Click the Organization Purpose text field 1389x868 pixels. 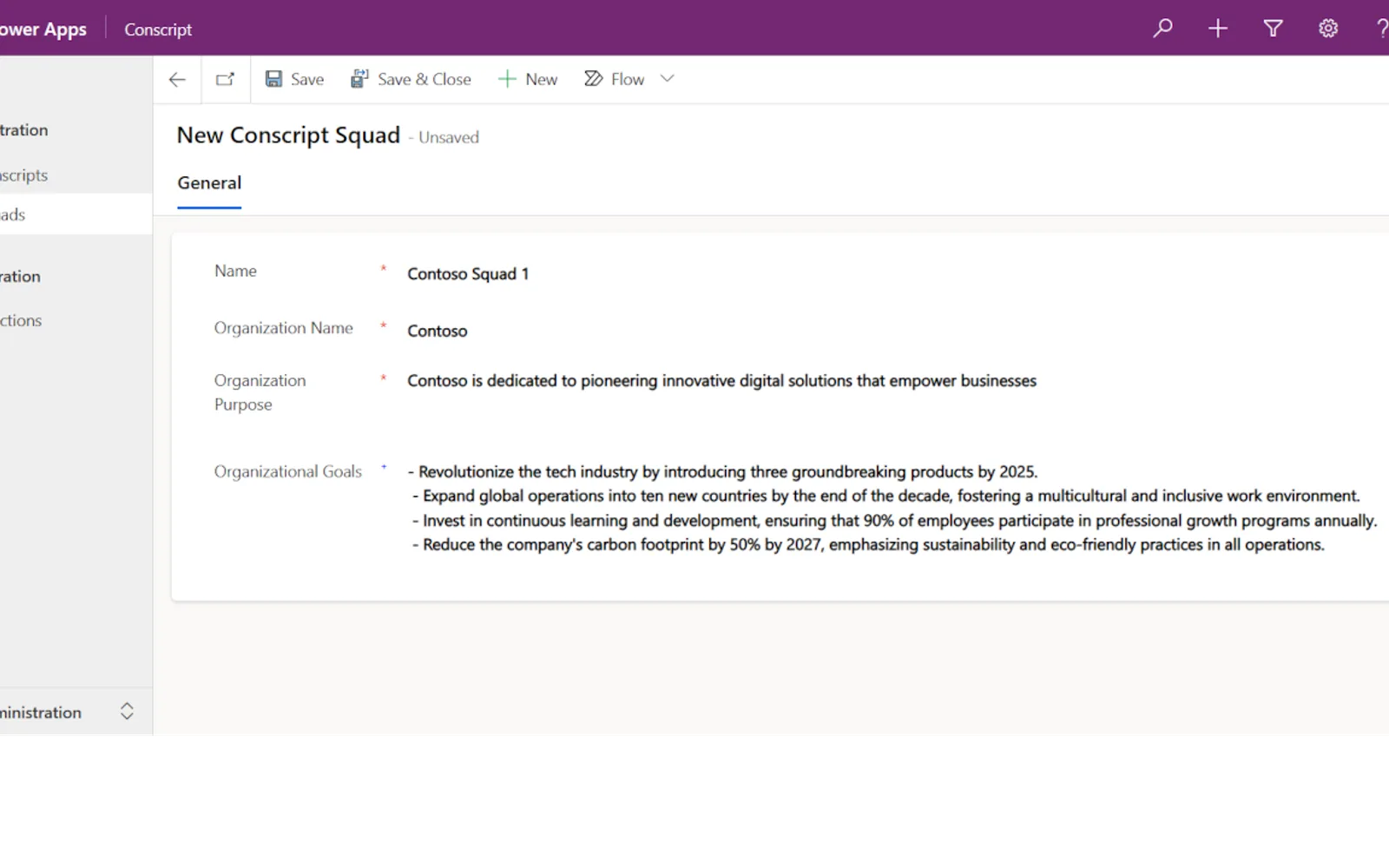tap(894, 392)
